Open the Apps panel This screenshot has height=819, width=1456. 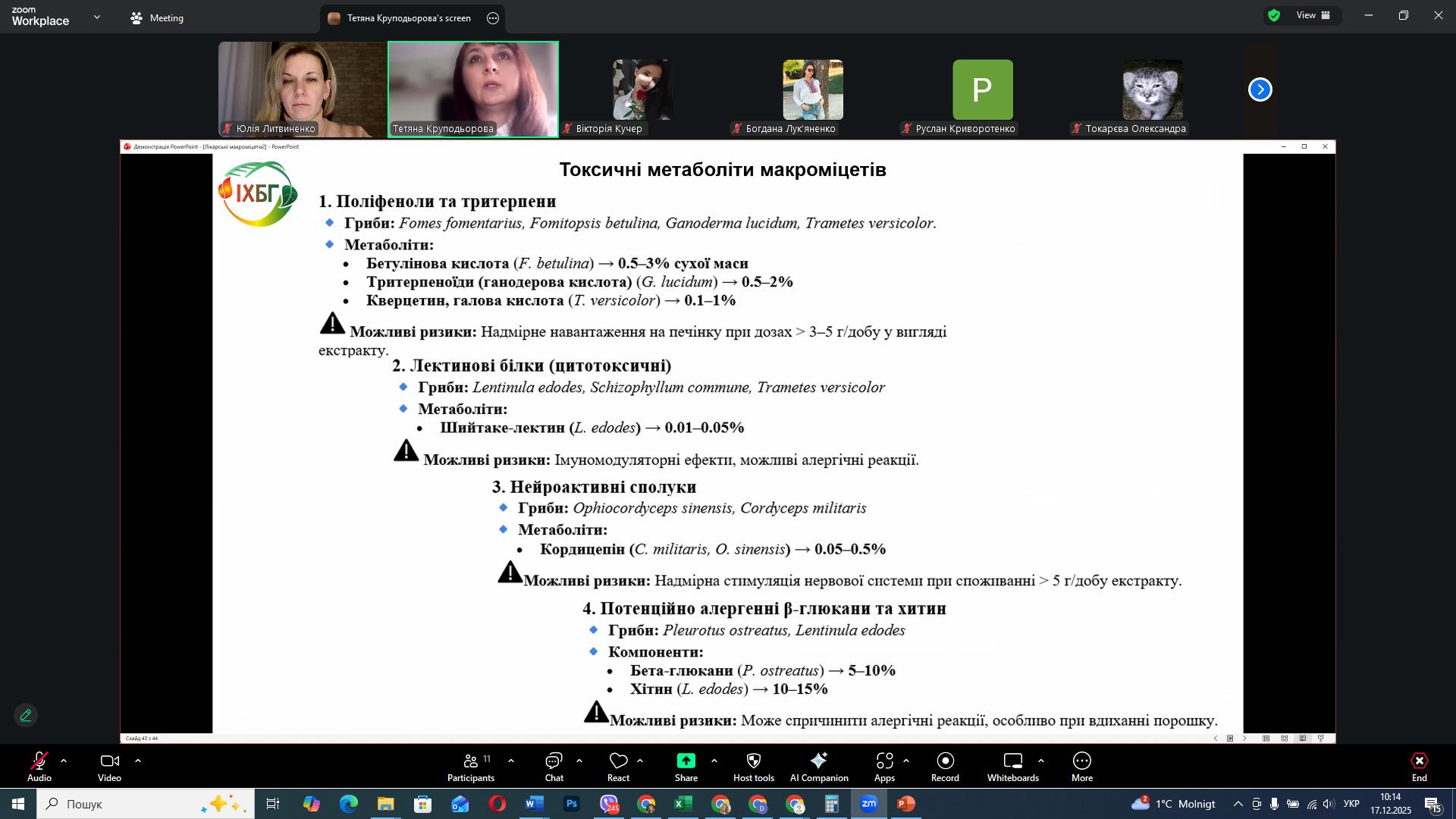[x=884, y=767]
